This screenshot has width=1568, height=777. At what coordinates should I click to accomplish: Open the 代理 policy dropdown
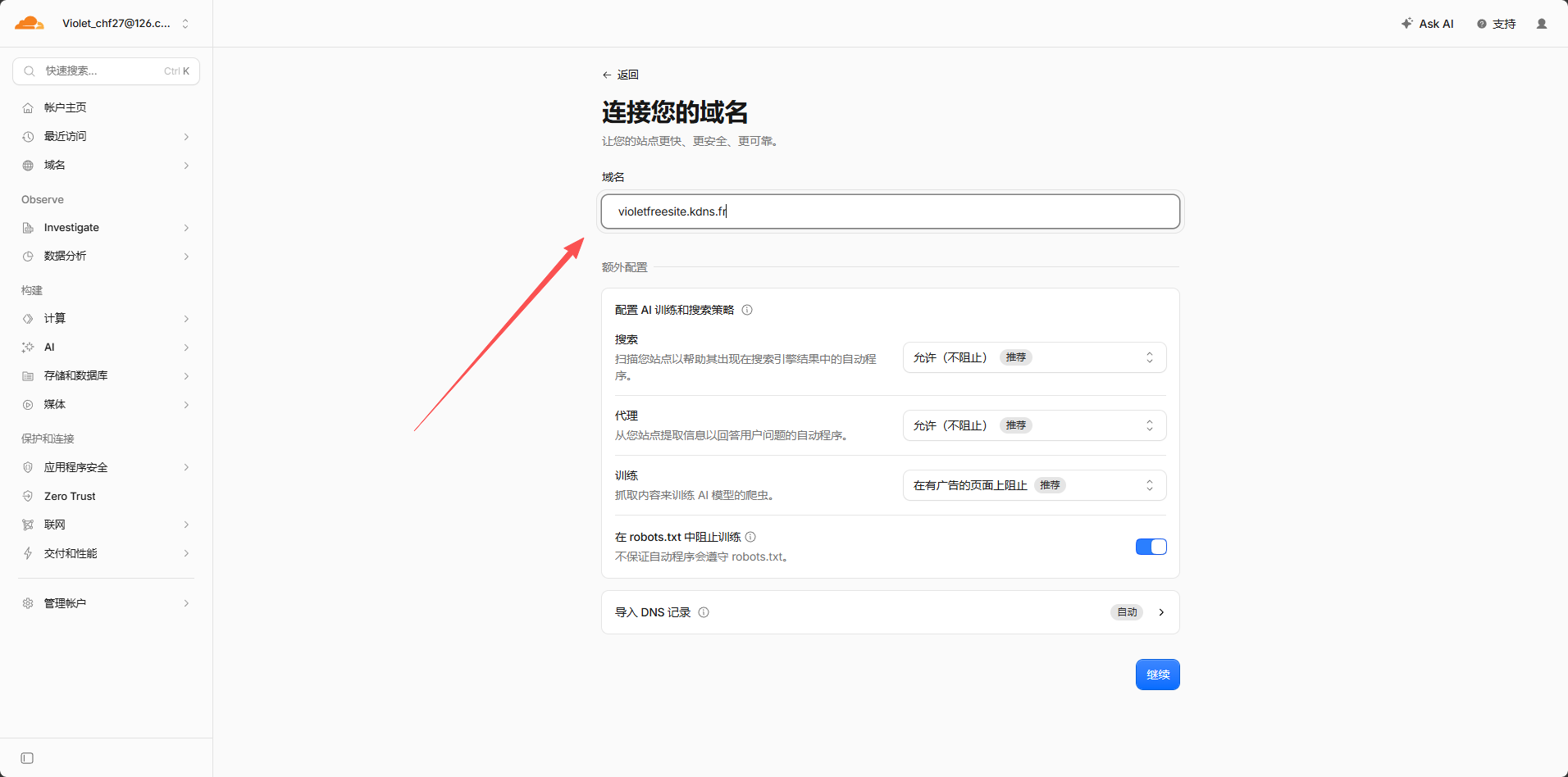[x=1034, y=425]
